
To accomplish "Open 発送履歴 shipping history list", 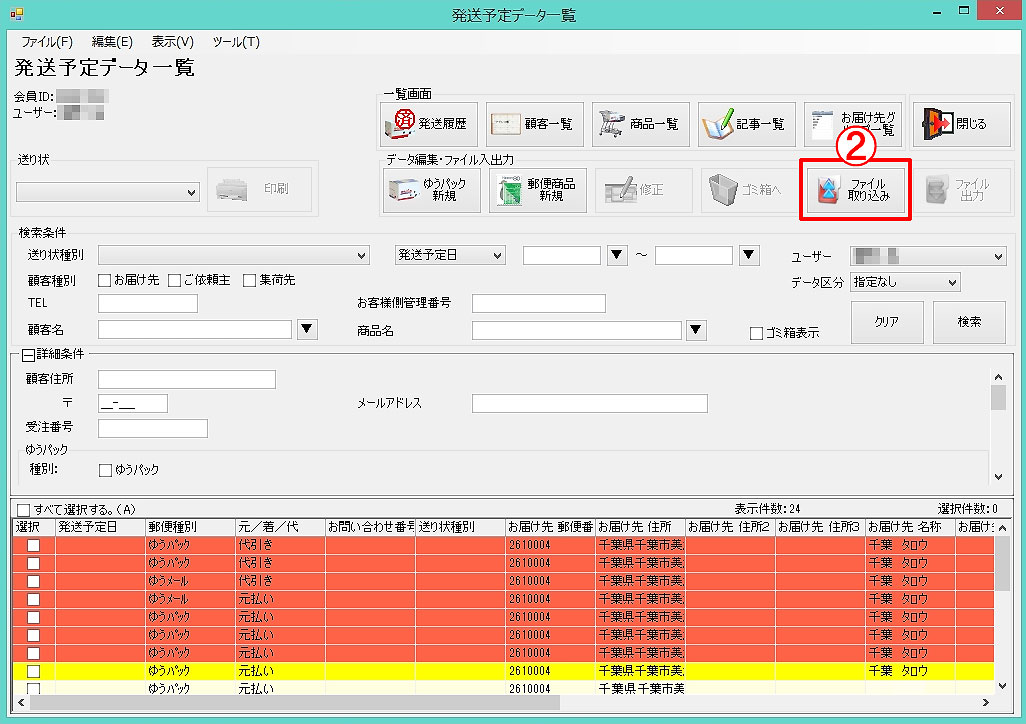I will [429, 124].
